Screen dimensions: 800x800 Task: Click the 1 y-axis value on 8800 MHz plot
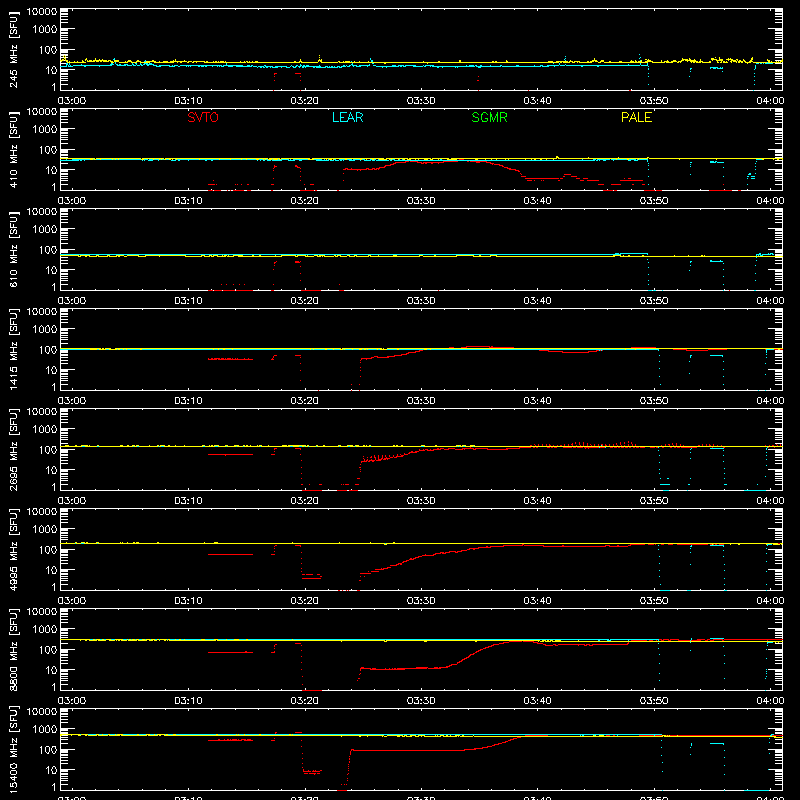click(x=54, y=687)
